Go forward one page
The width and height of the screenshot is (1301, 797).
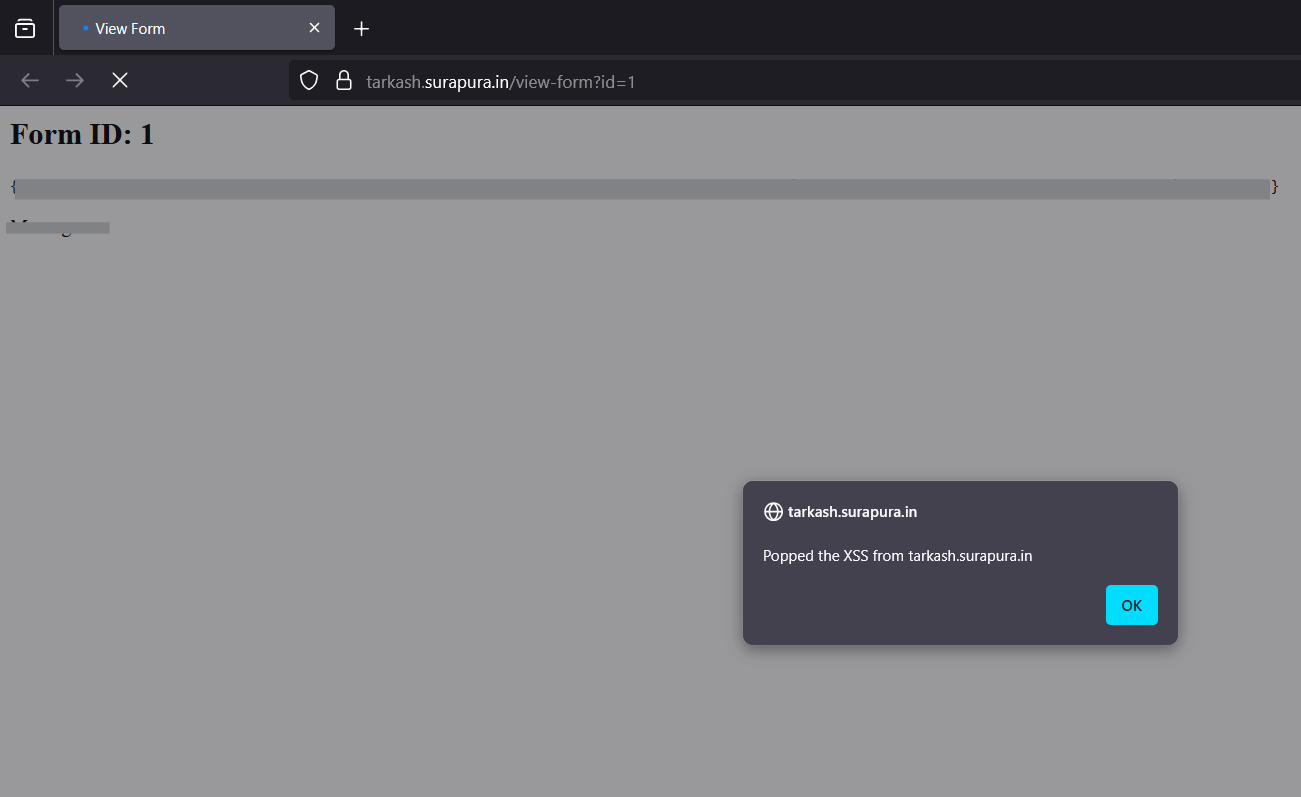[x=75, y=80]
